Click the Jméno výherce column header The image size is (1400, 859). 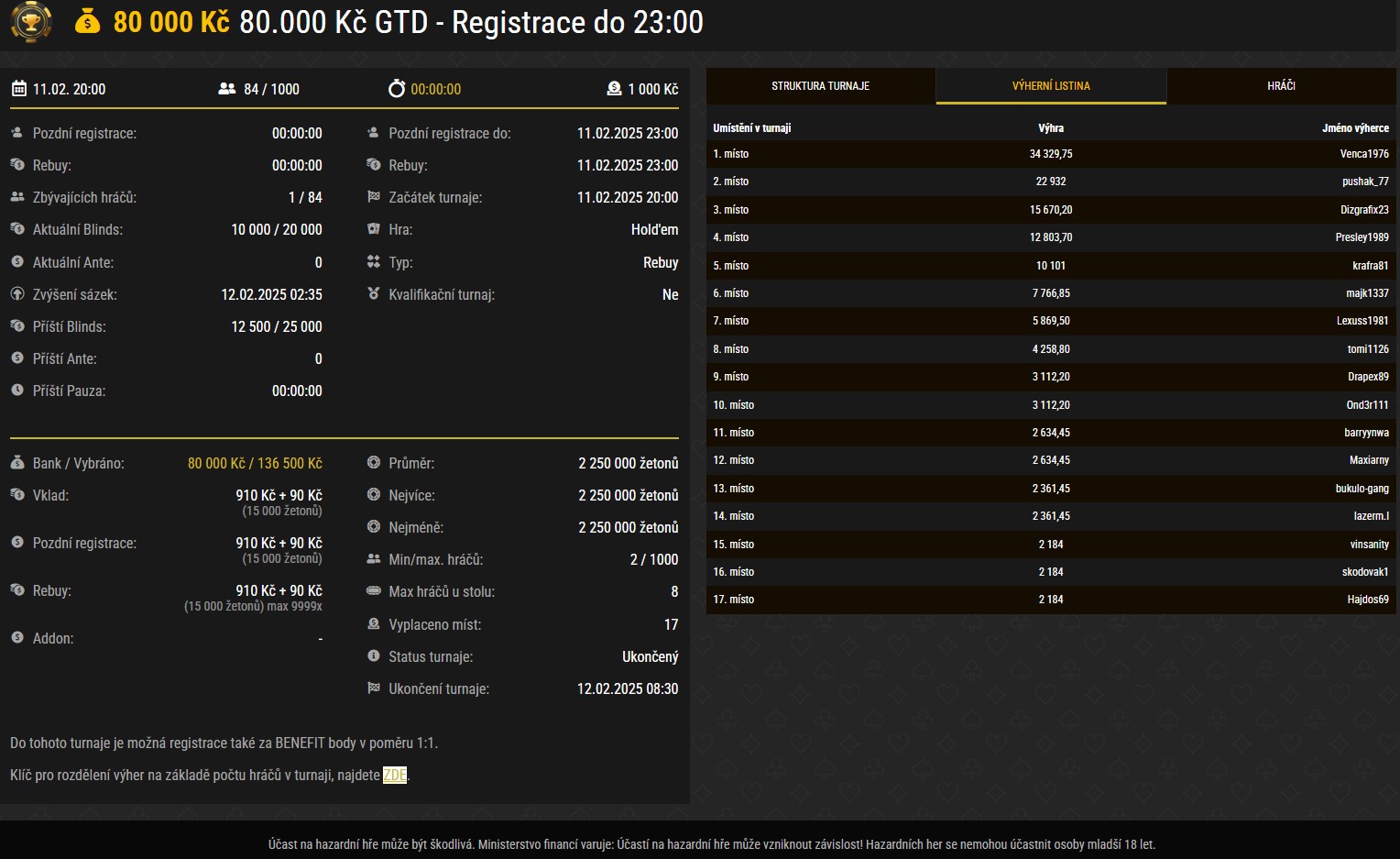[x=1355, y=128]
